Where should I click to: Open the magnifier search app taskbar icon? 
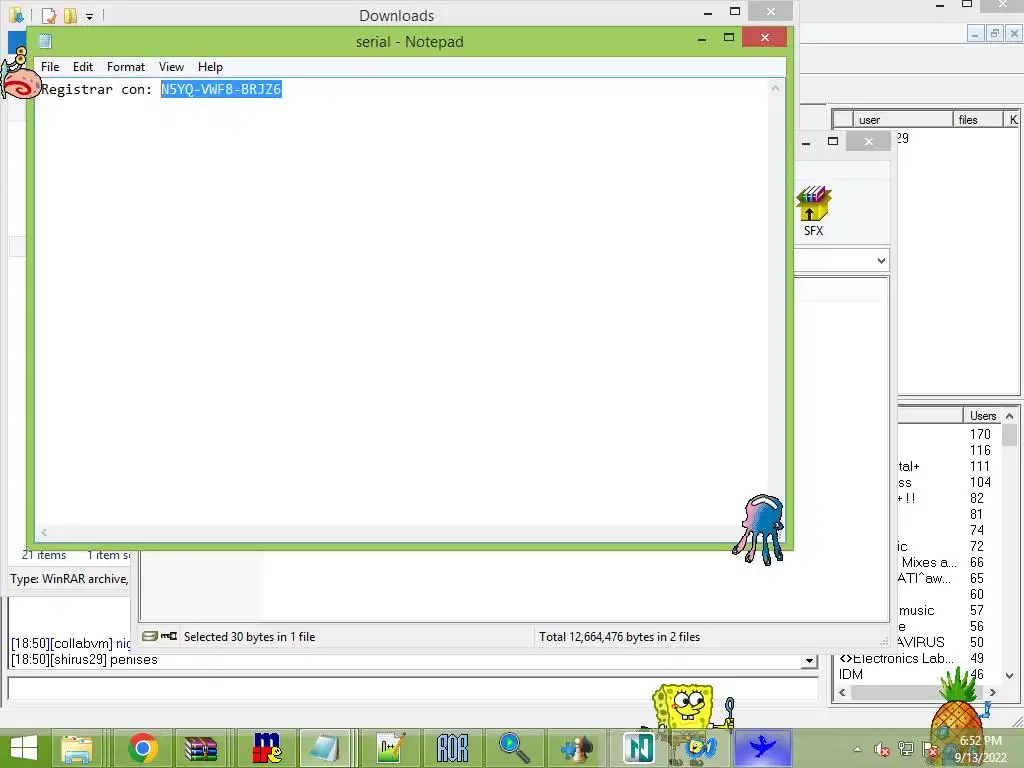(x=514, y=748)
